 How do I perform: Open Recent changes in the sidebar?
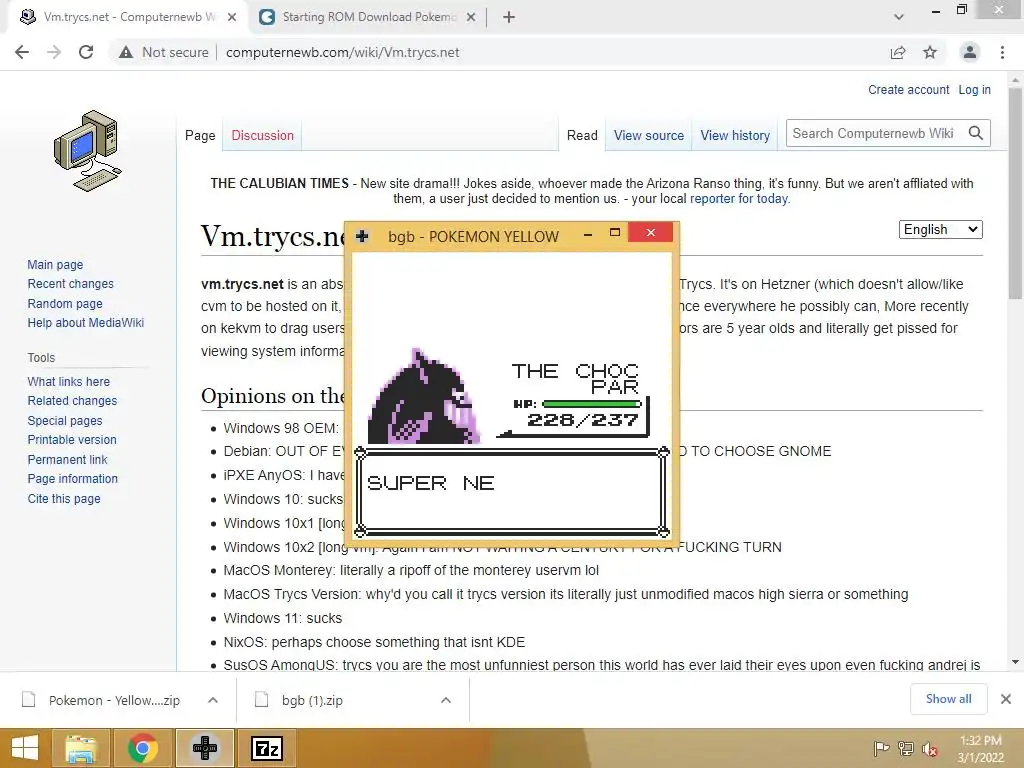coord(71,283)
